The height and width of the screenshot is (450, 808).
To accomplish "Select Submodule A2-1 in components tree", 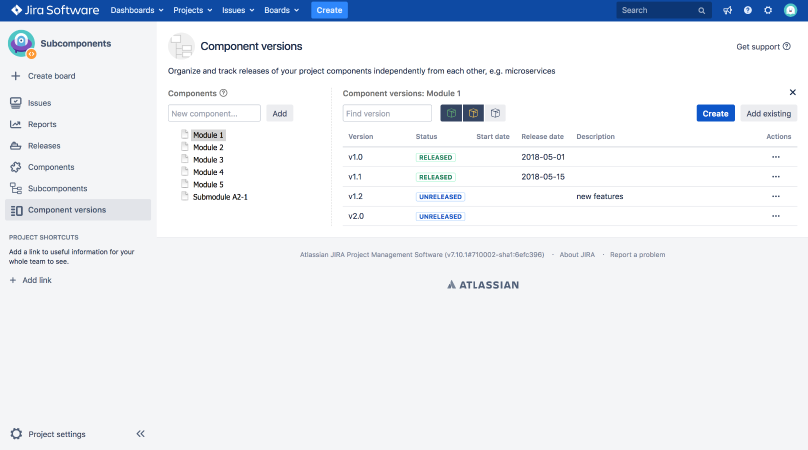I will [x=220, y=197].
